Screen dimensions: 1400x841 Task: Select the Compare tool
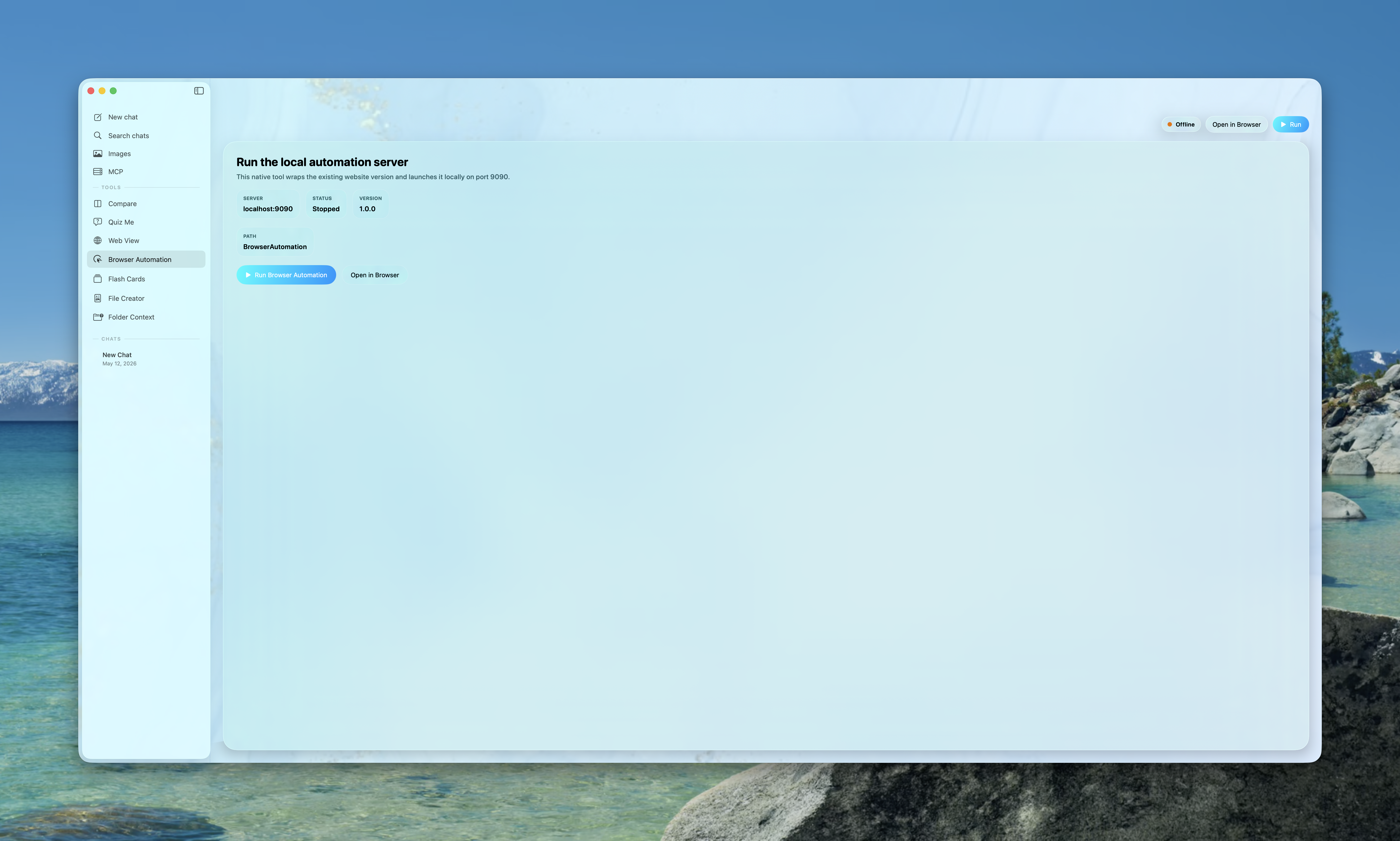[x=146, y=203]
